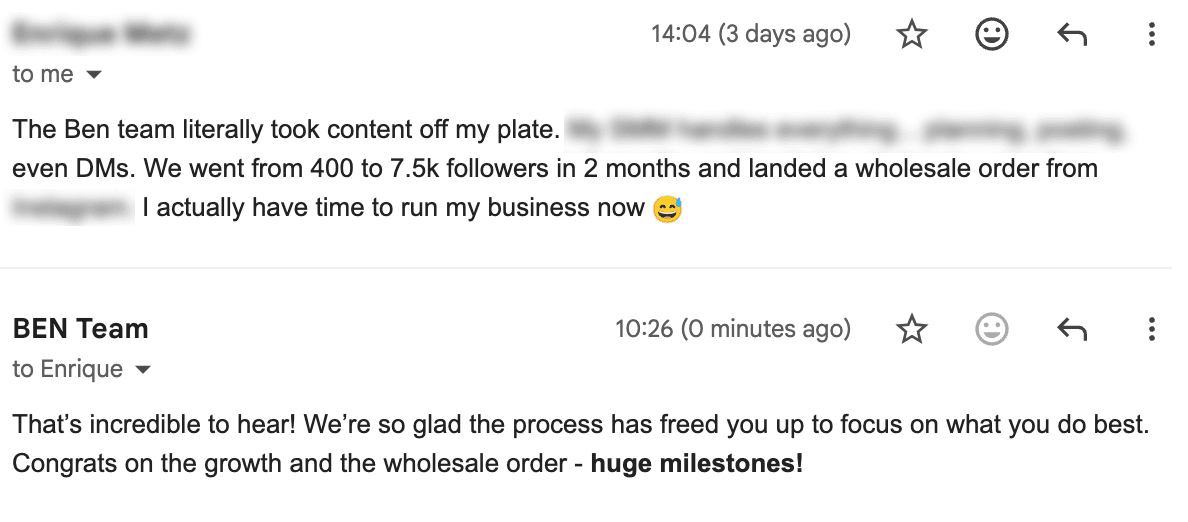The height and width of the screenshot is (522, 1188).
Task: Reply to the 14:04 message
Action: (1072, 36)
